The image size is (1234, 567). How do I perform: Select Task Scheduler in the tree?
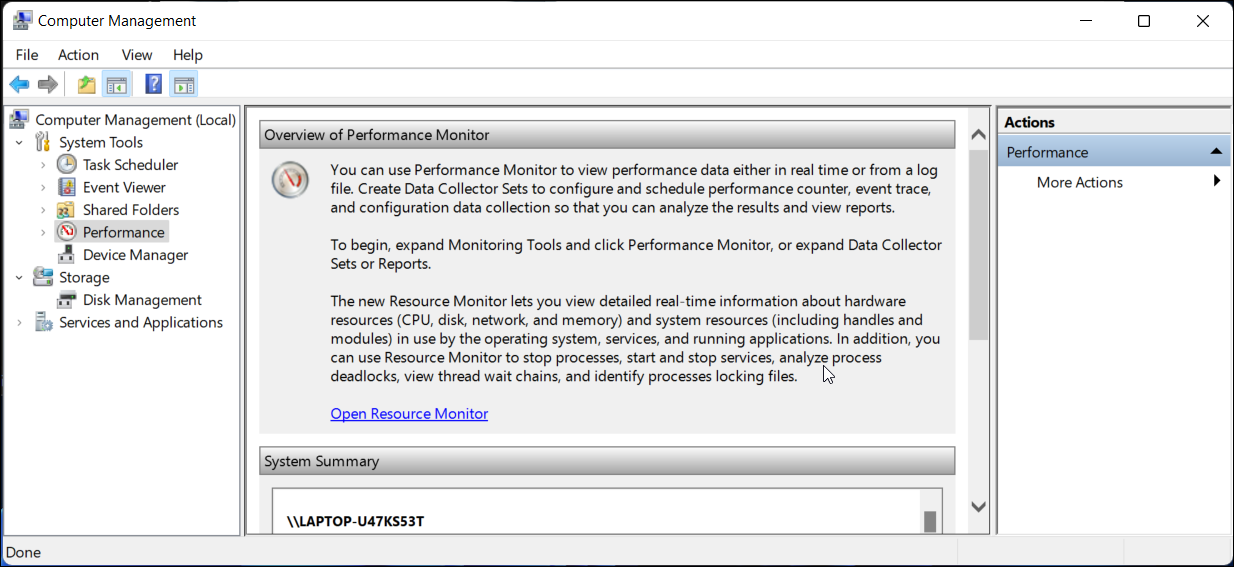(130, 165)
